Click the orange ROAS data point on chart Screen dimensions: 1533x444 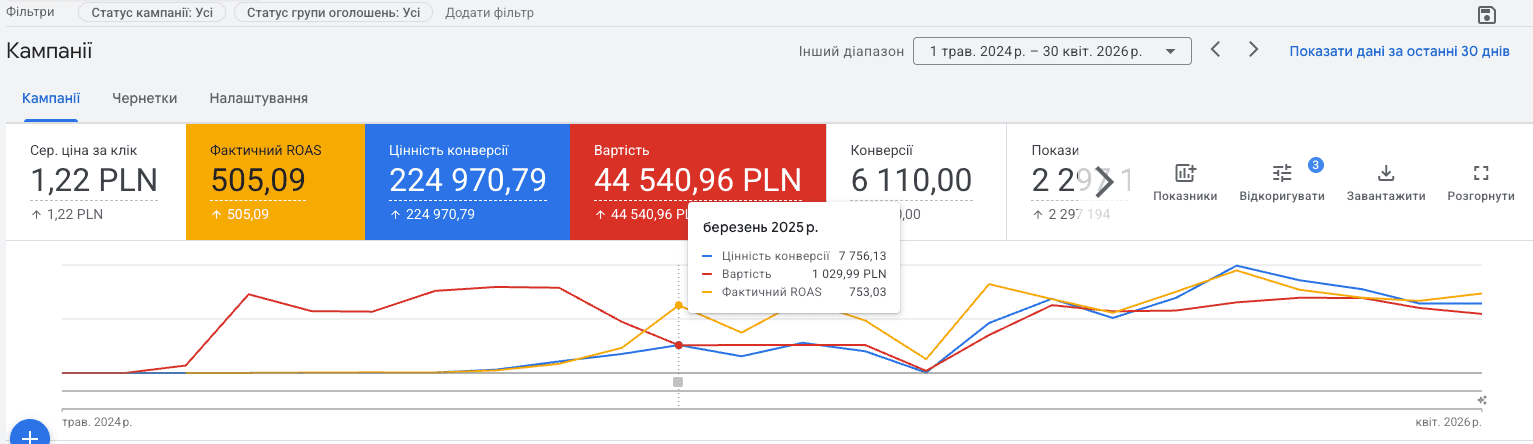[x=679, y=304]
